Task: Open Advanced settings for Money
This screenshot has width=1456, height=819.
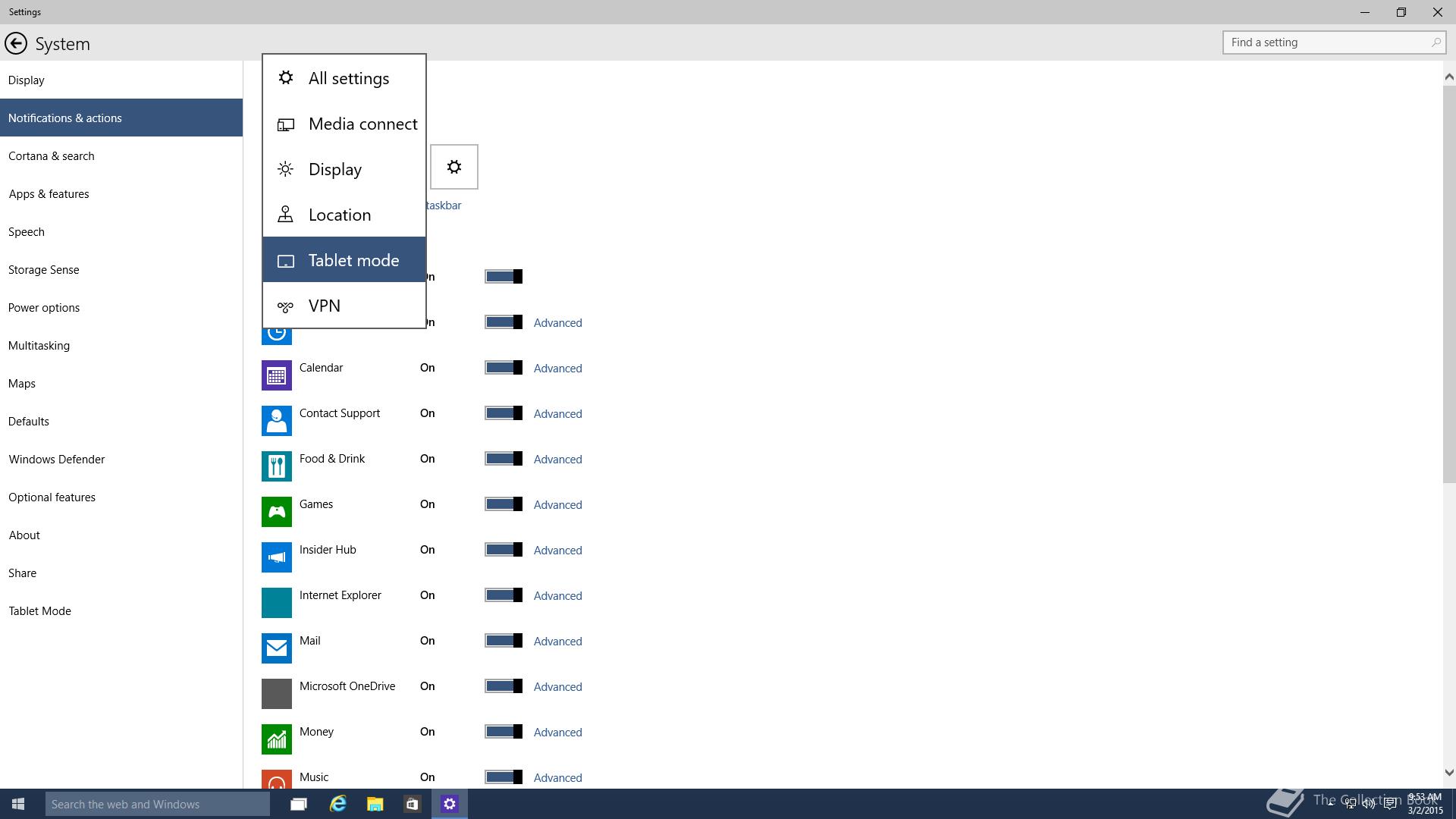Action: click(557, 733)
